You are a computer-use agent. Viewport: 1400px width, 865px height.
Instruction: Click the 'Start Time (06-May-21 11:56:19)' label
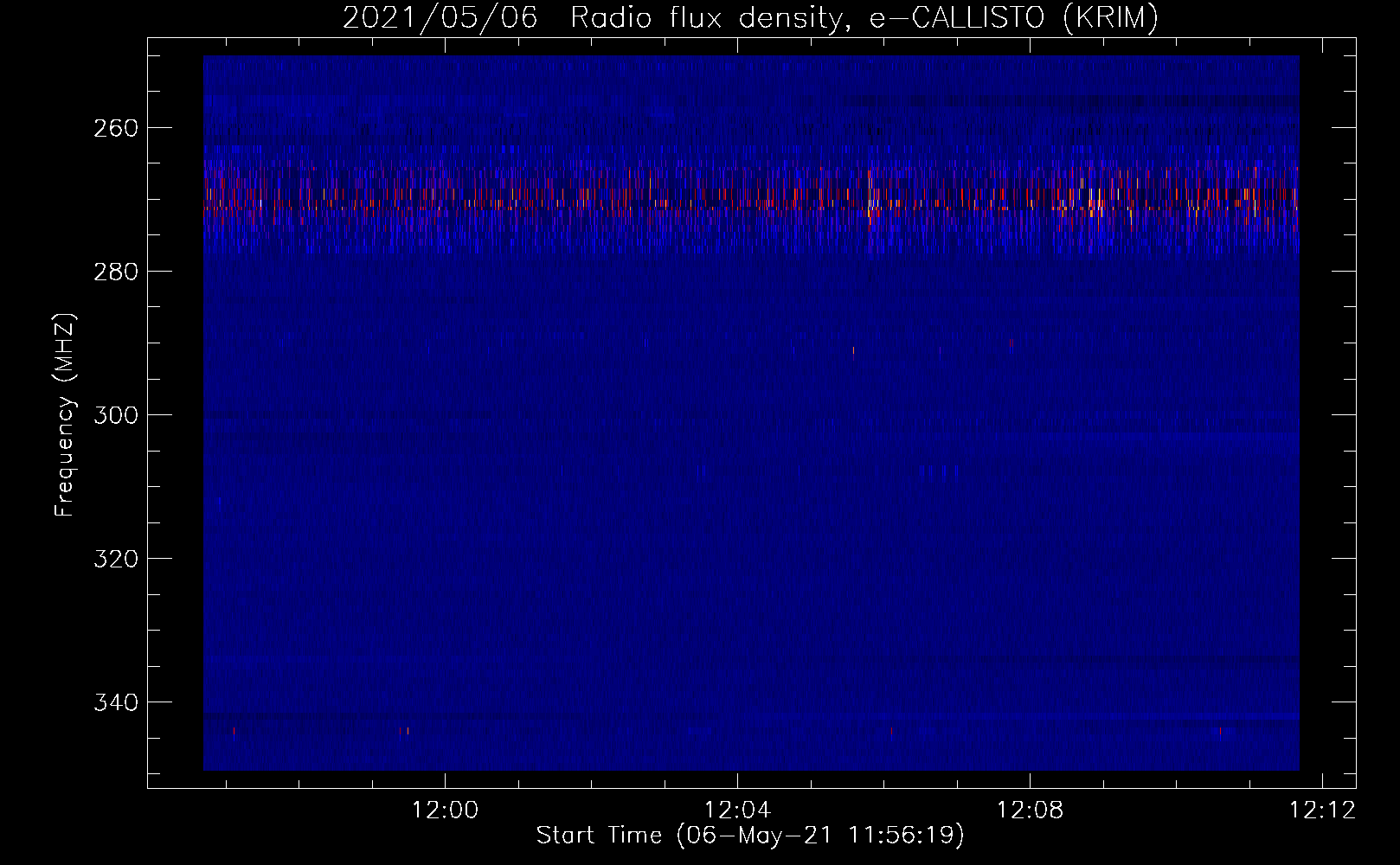[750, 836]
